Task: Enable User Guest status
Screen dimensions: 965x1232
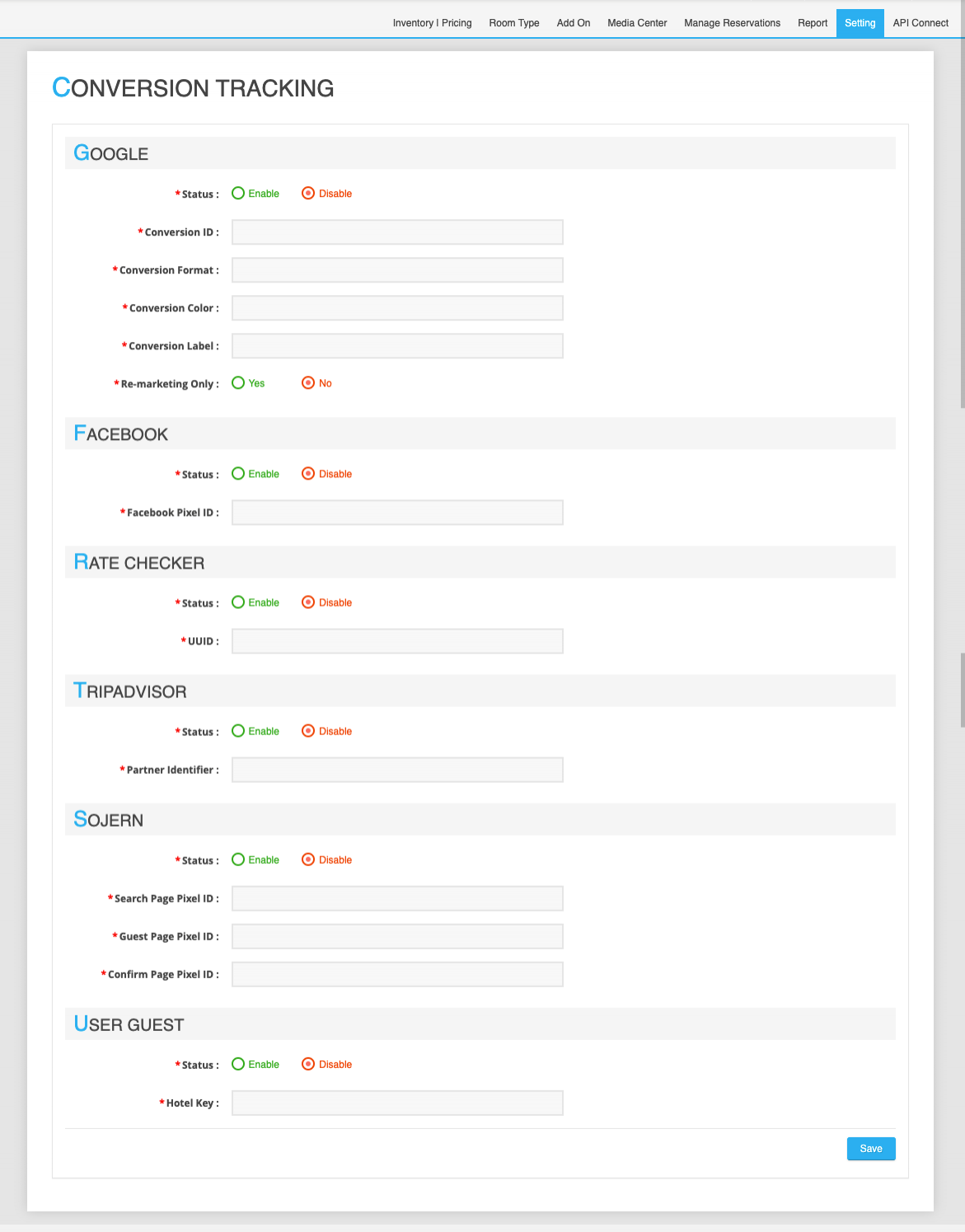Action: pyautogui.click(x=238, y=1064)
